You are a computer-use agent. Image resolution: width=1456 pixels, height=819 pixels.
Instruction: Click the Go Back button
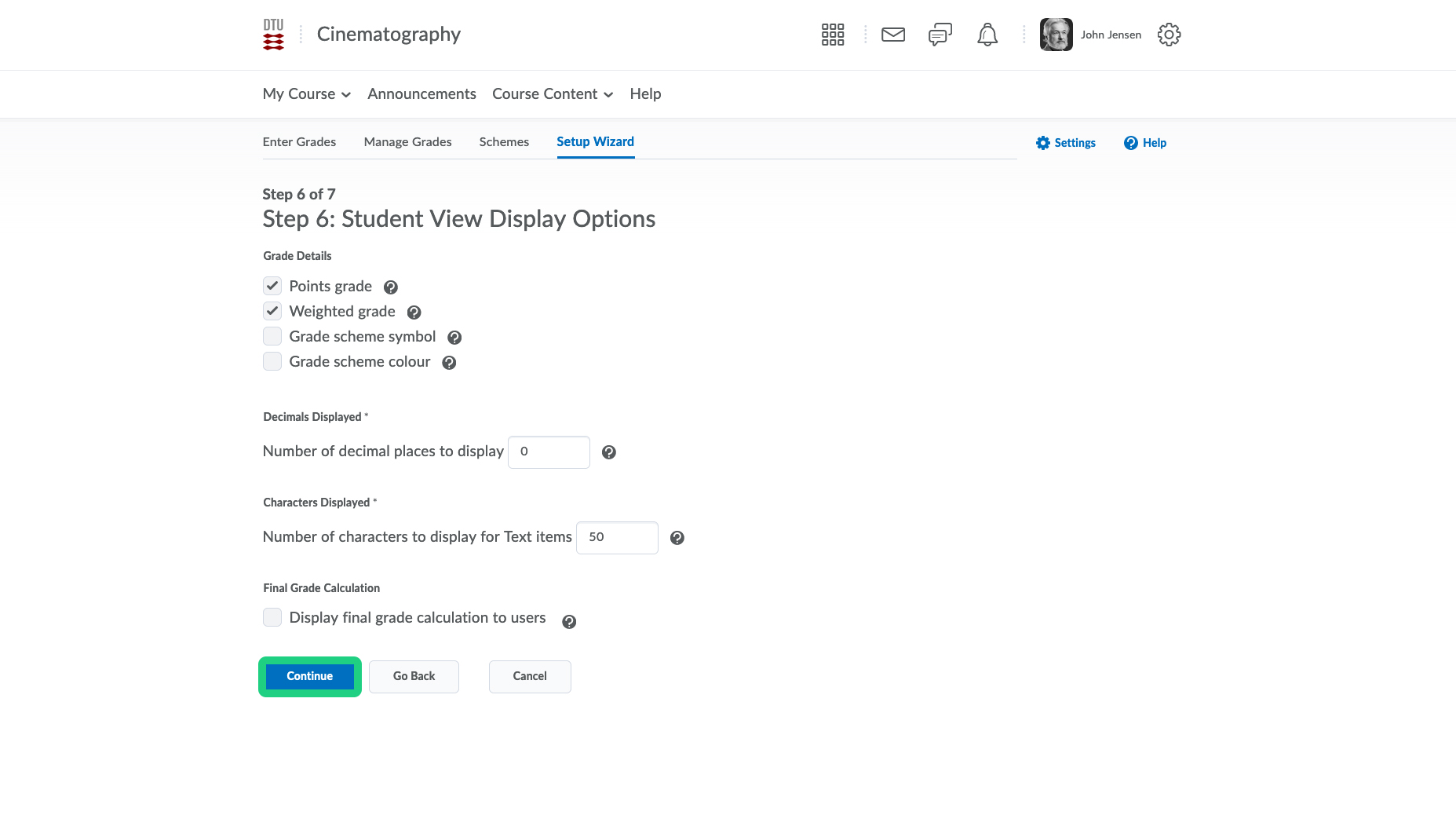pos(414,676)
